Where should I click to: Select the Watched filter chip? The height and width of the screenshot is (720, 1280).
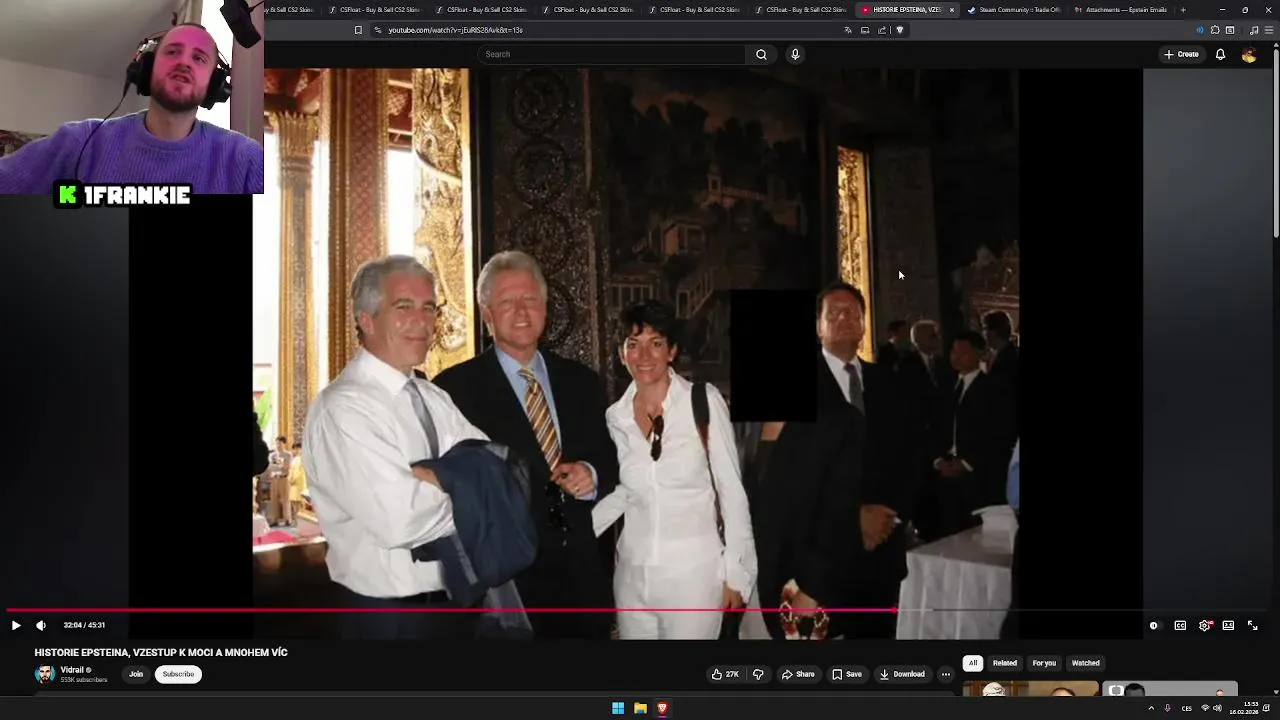[x=1086, y=663]
